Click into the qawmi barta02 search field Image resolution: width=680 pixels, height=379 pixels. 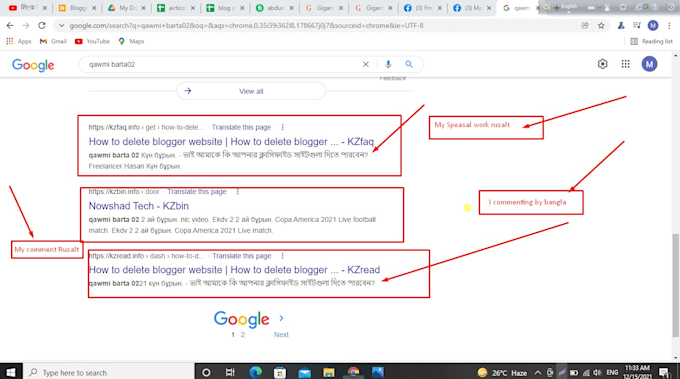point(221,64)
